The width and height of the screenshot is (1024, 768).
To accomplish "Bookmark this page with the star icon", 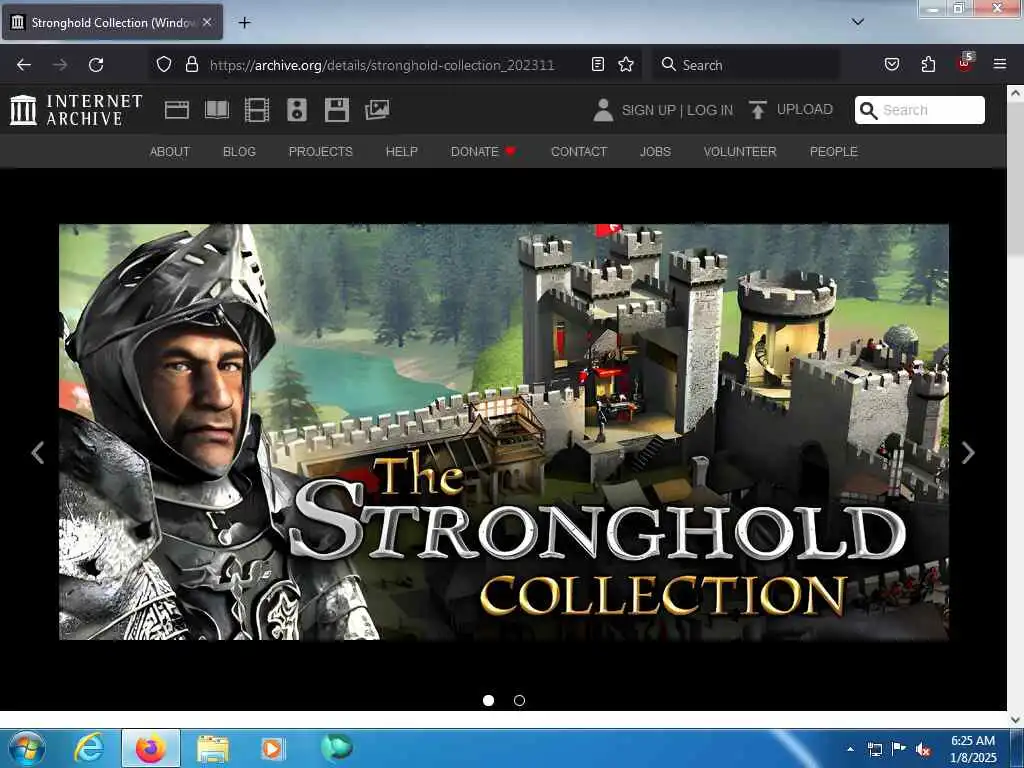I will [x=626, y=64].
